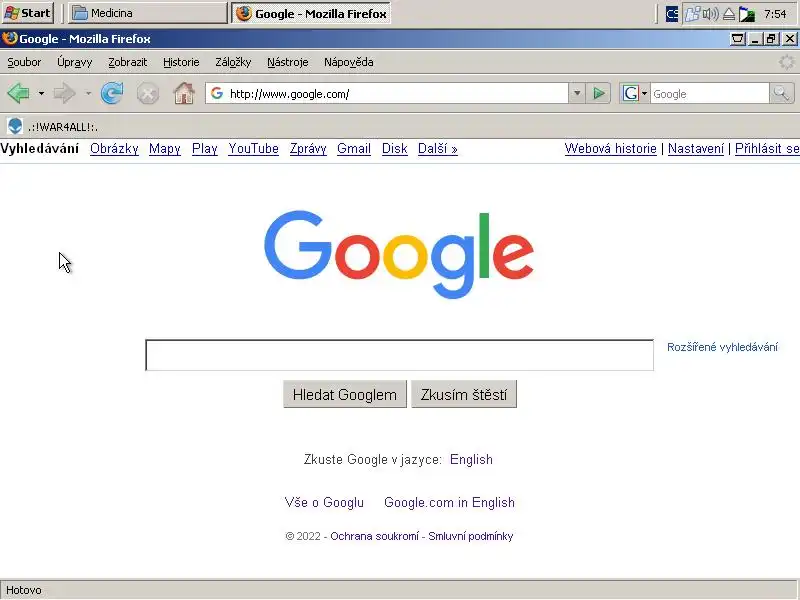Go back with the green Back arrow
The width and height of the screenshot is (800, 600).
19,93
